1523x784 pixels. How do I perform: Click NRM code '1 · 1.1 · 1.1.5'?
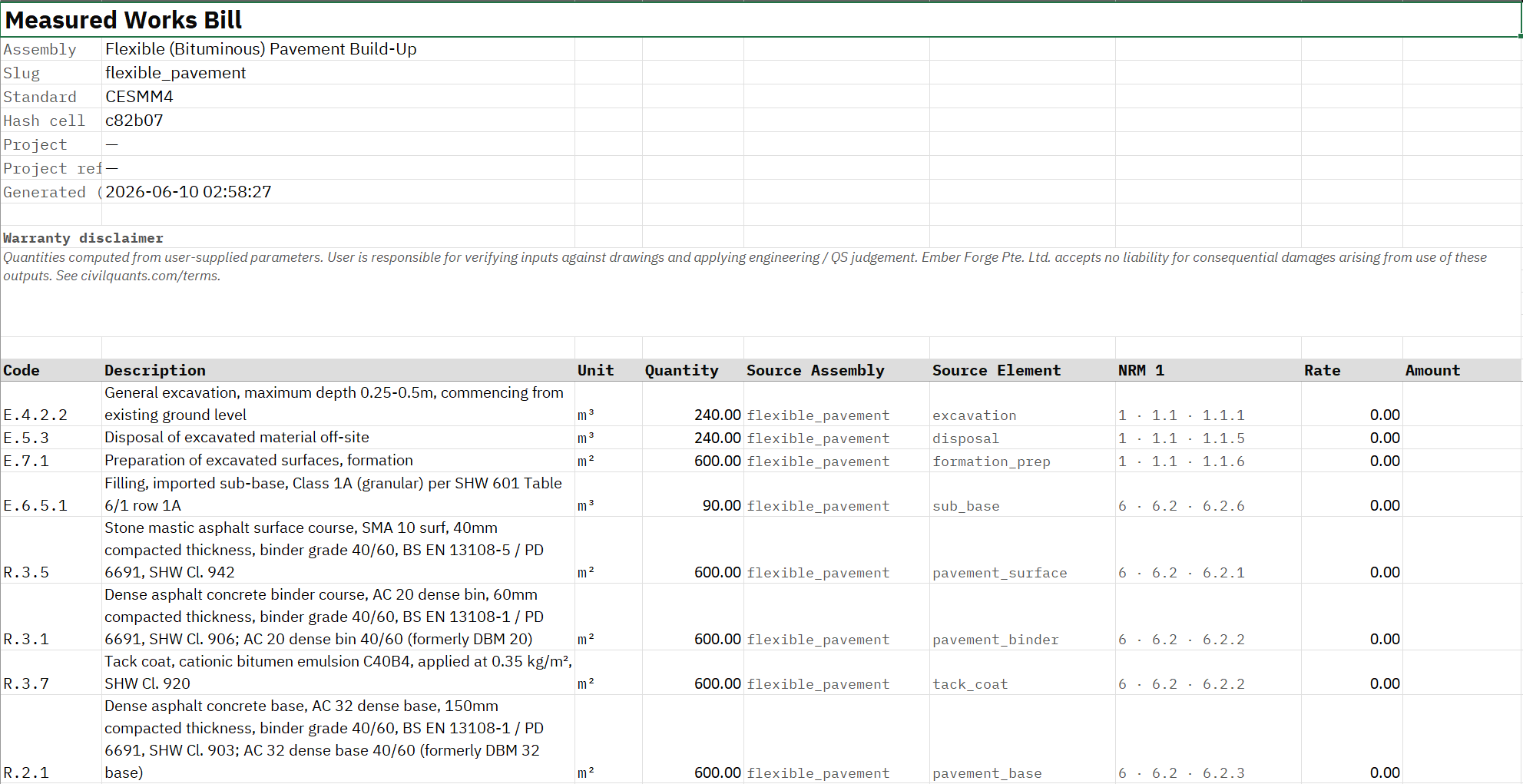pyautogui.click(x=1208, y=438)
